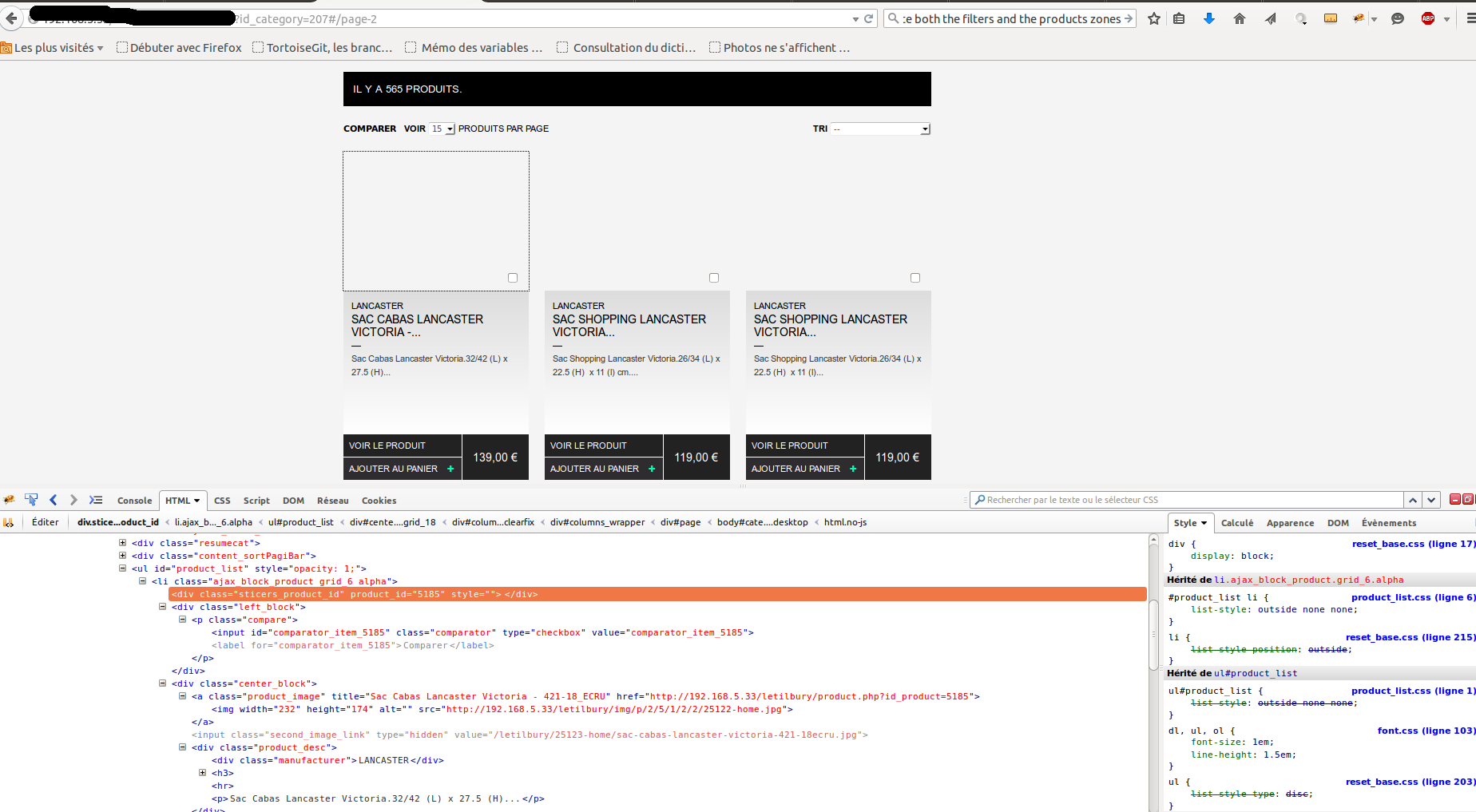Tick the compare checkbox on the middle product
Viewport: 1476px width, 812px height.
[x=714, y=278]
